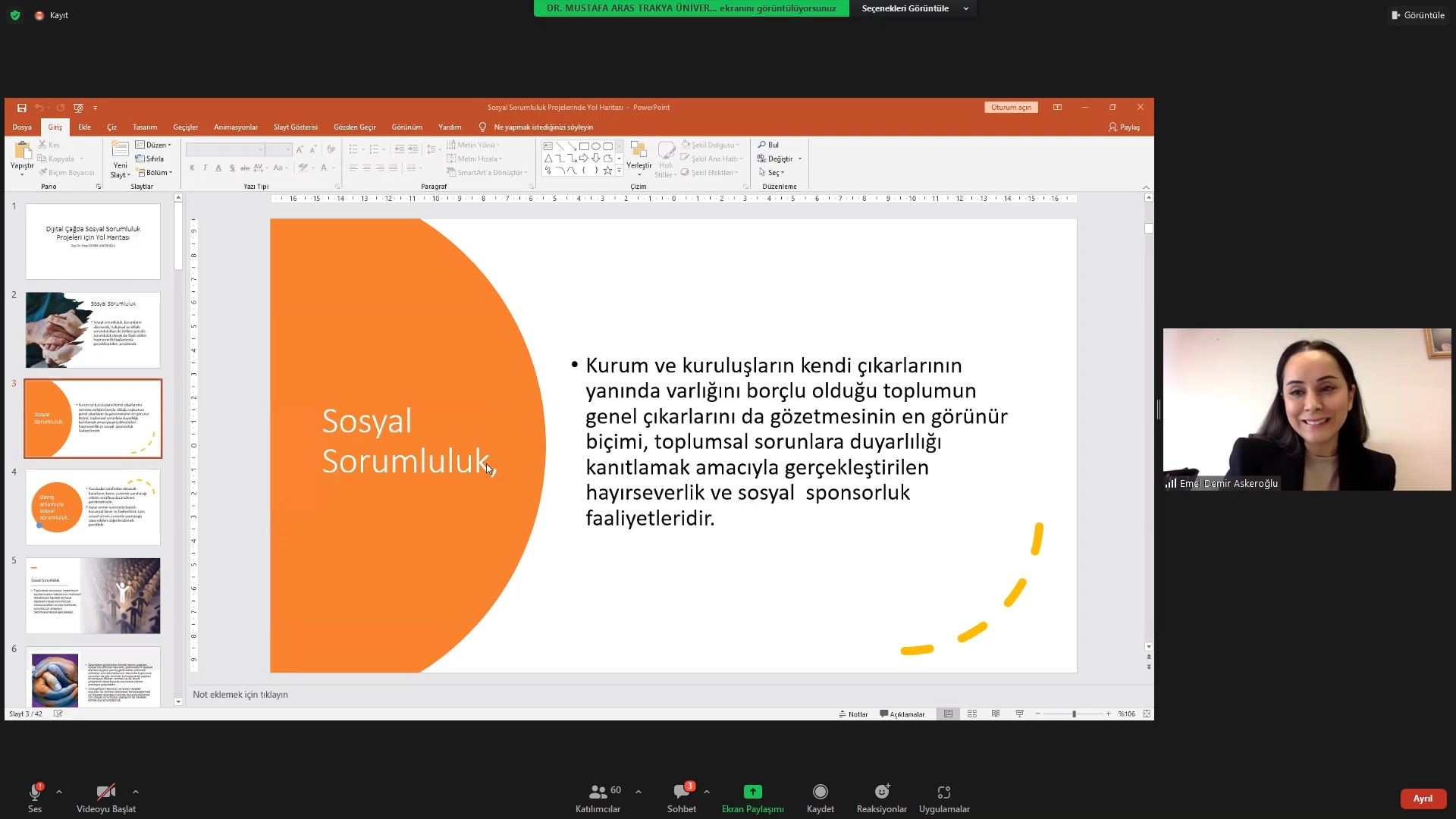Expand participants options arrow
1456x819 pixels.
tap(639, 792)
